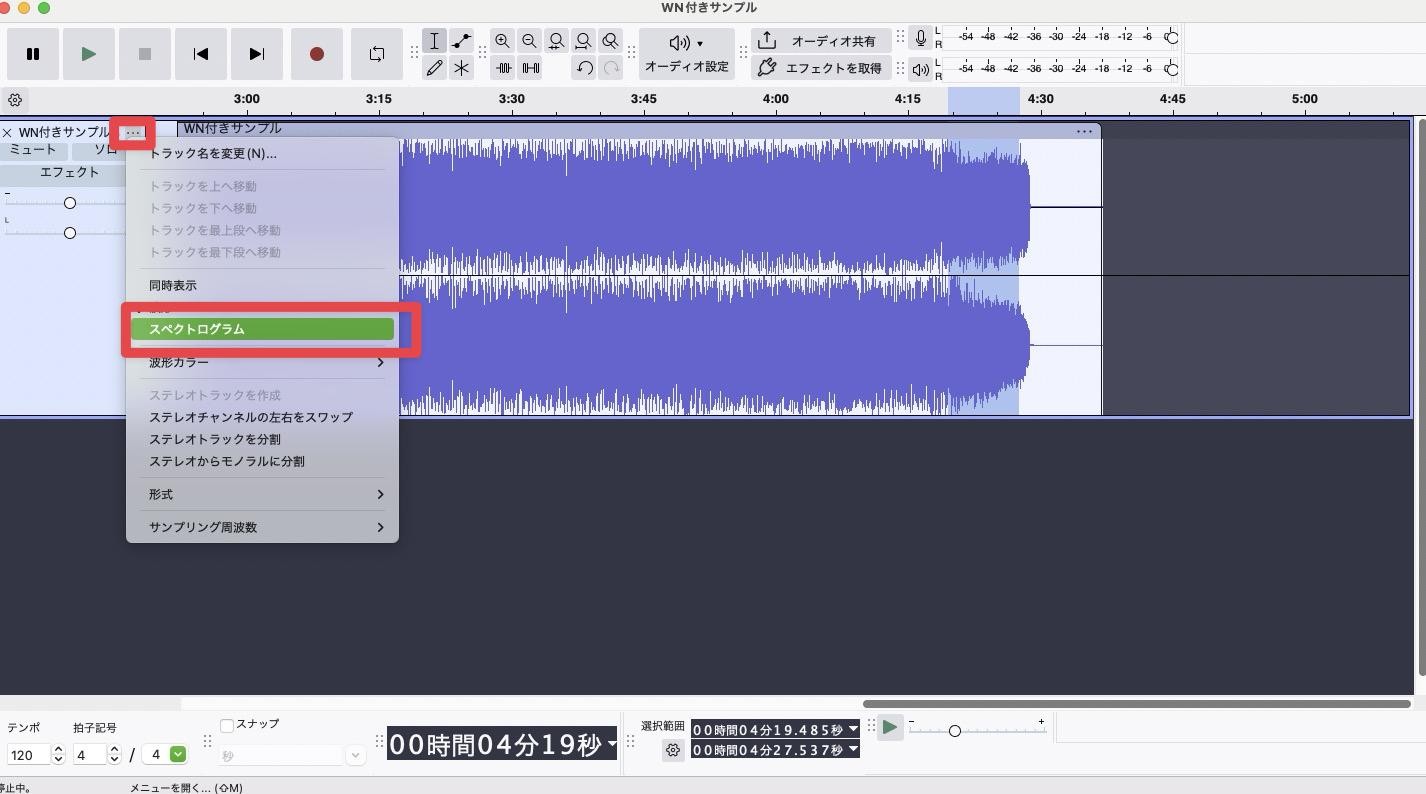This screenshot has width=1426, height=794.
Task: Click the Trim audio outside selection icon
Action: pyautogui.click(x=503, y=68)
